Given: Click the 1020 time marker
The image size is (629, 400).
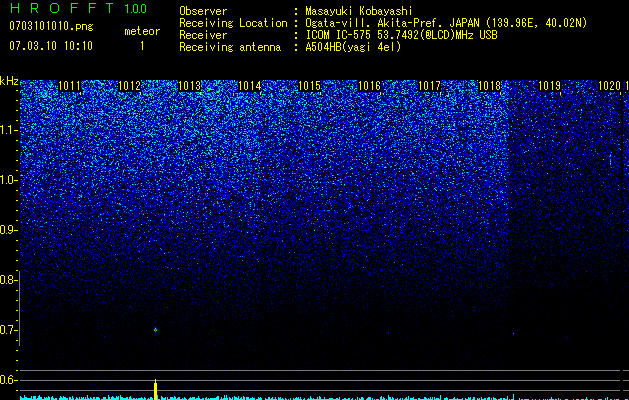Looking at the screenshot, I should pyautogui.click(x=609, y=86).
